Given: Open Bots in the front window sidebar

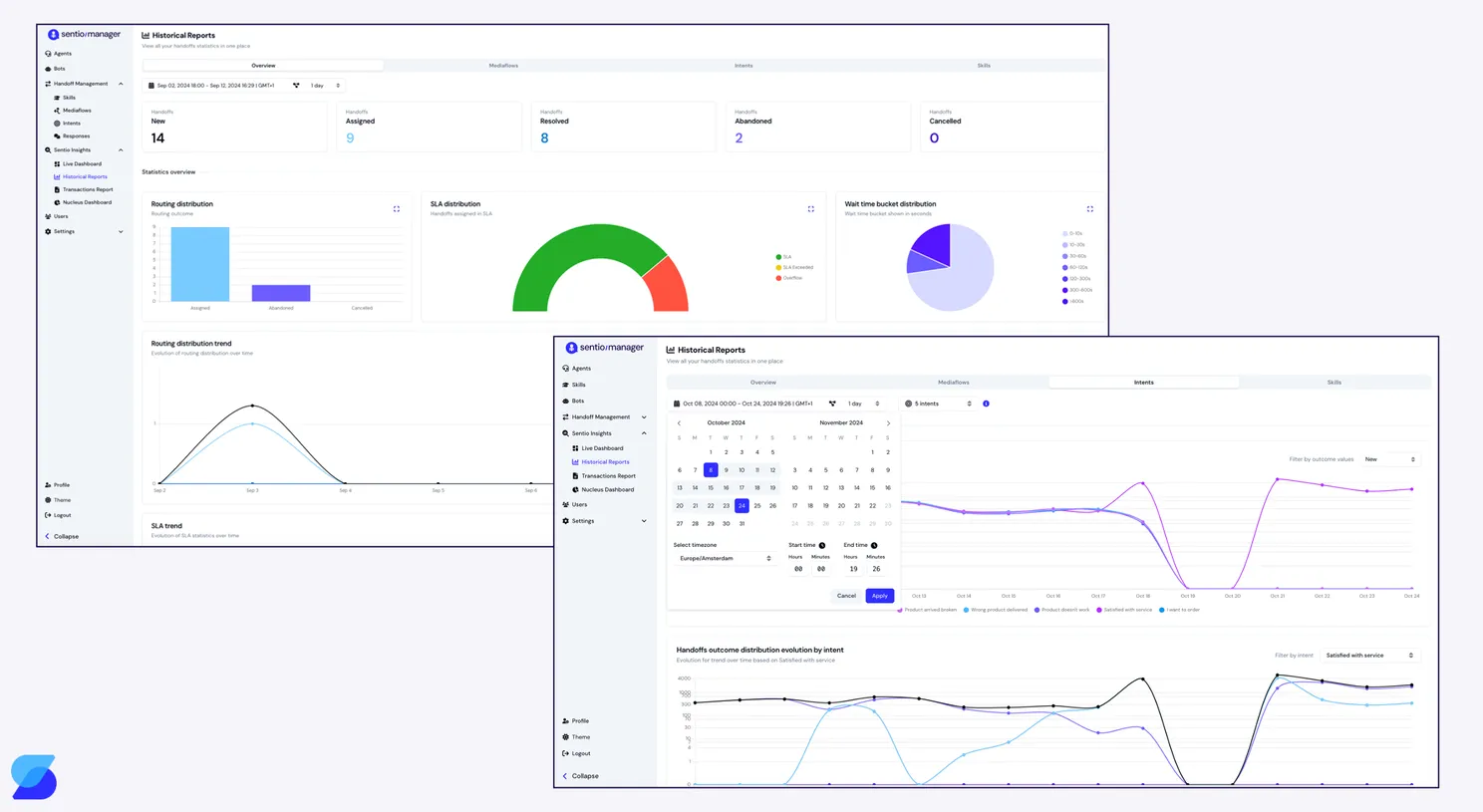Looking at the screenshot, I should [573, 401].
